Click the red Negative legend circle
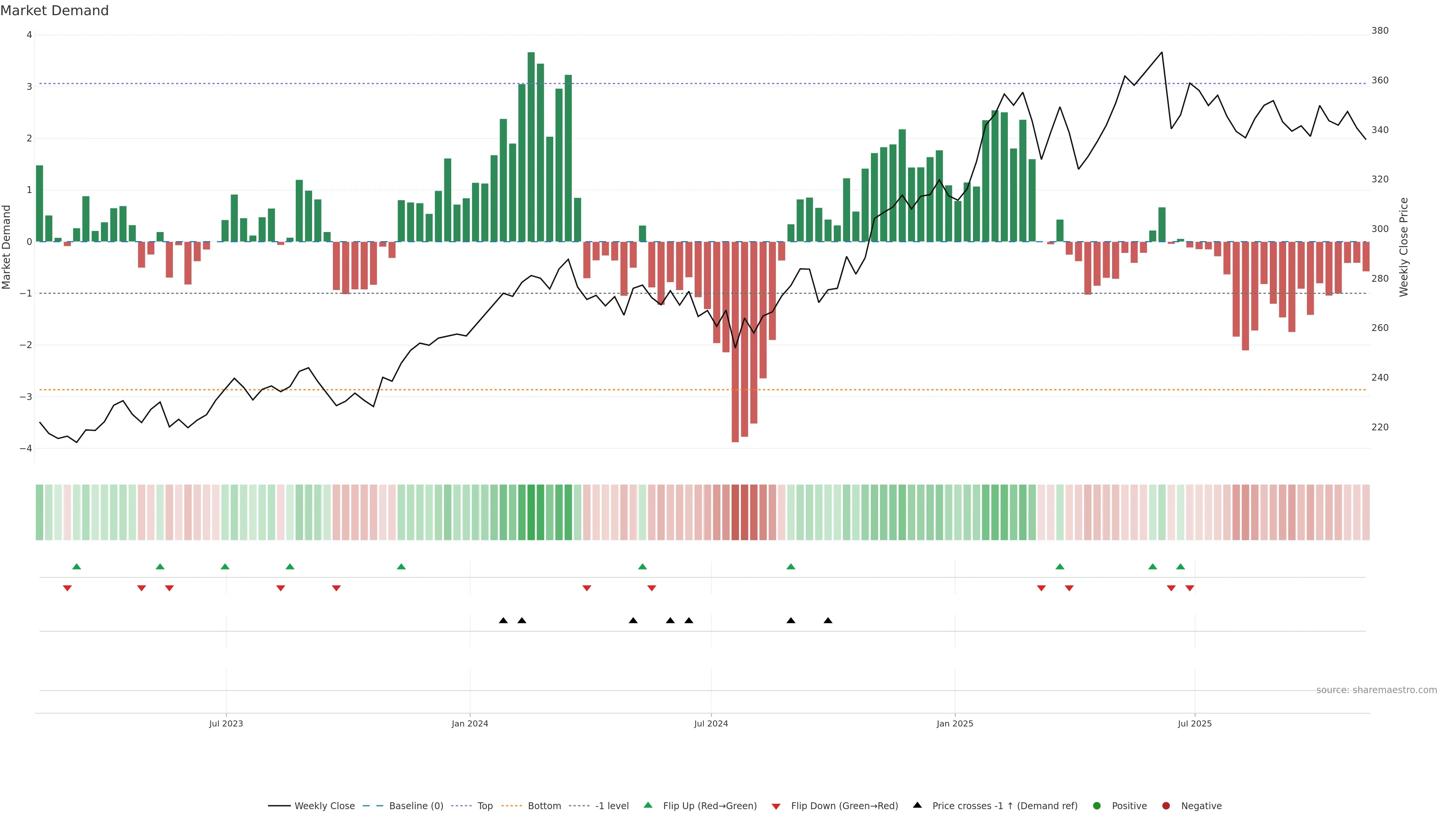1456x819 pixels. point(1166,806)
